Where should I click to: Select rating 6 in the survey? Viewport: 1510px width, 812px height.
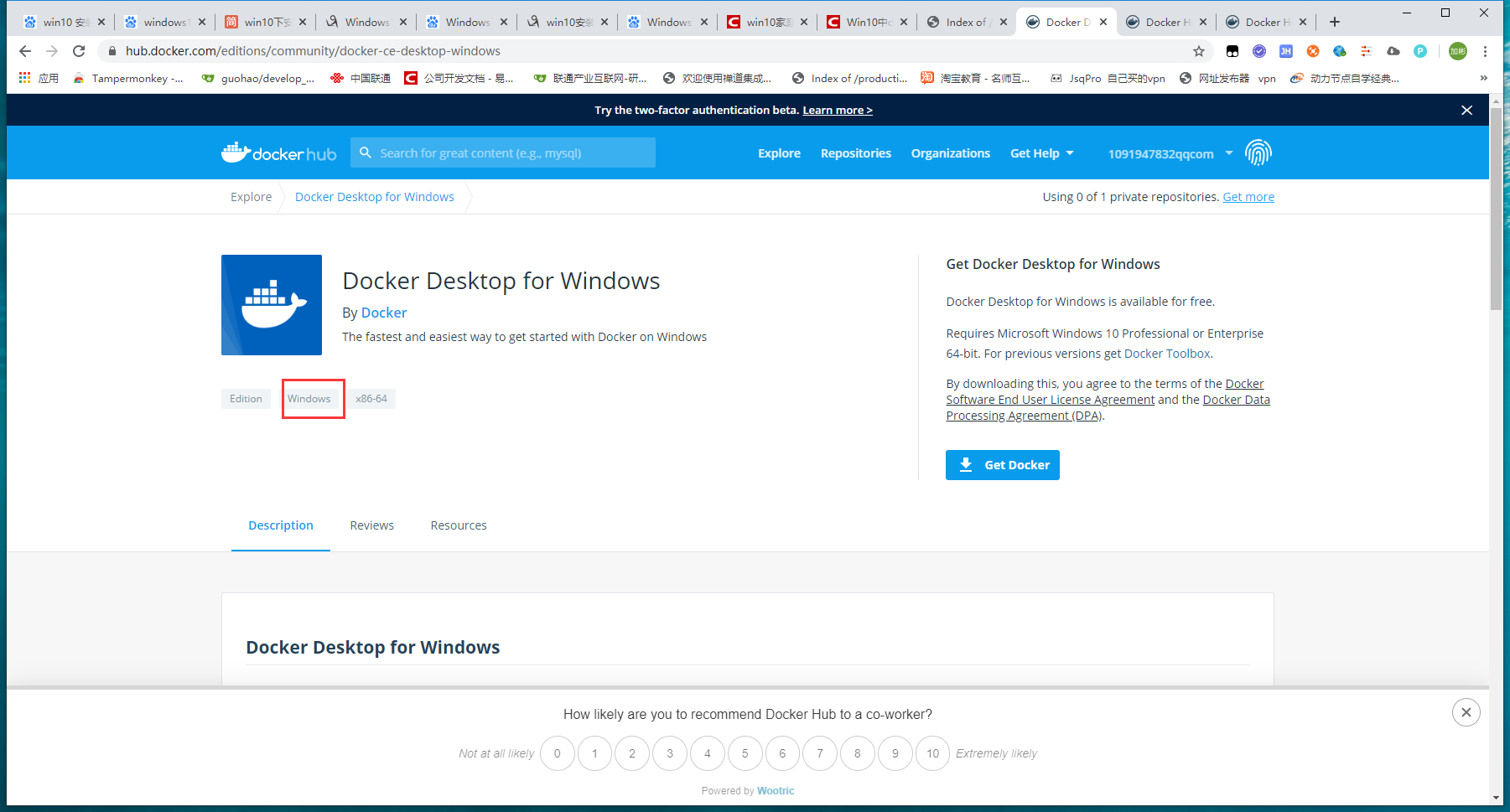[x=782, y=753]
